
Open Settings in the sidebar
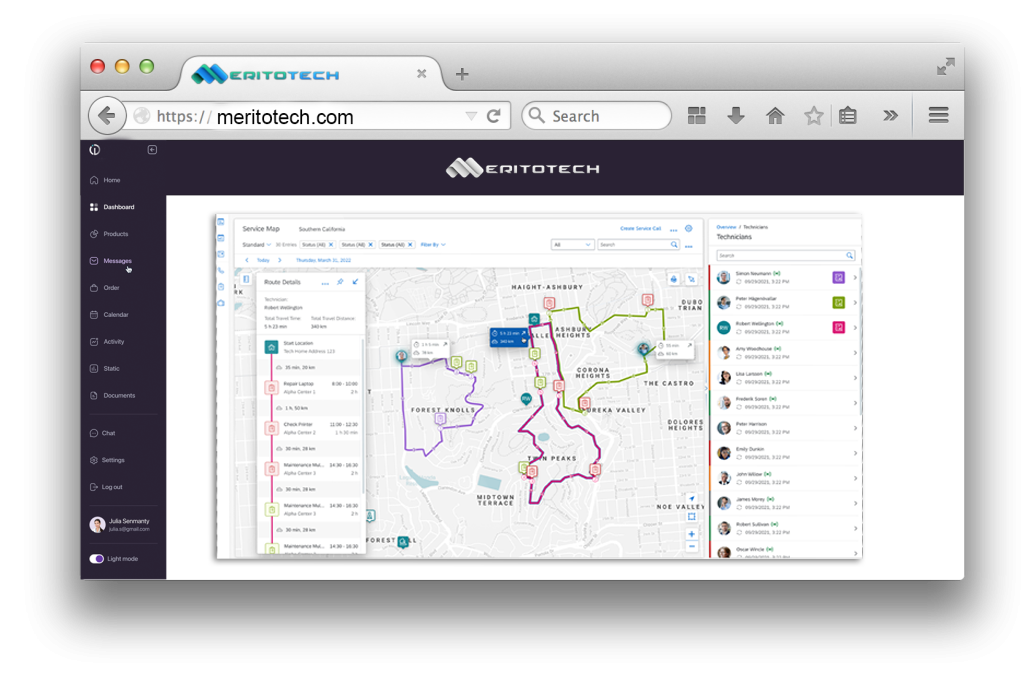click(107, 460)
